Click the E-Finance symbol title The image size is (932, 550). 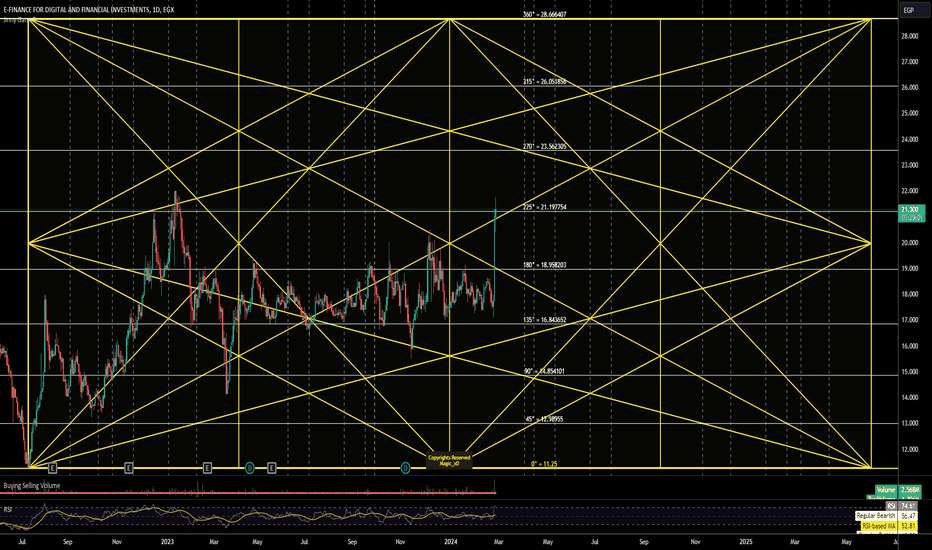coord(89,10)
